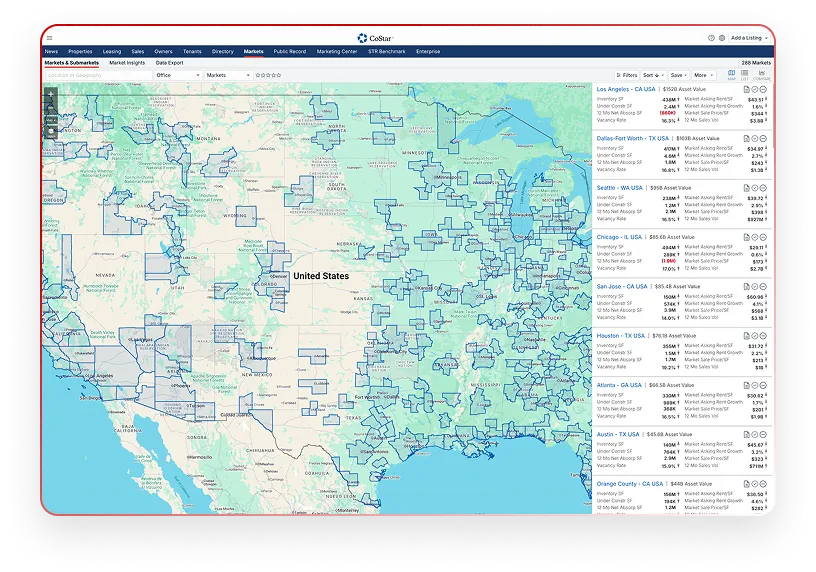Open report document icon for Orange County
Screen dimensions: 816x572
[x=746, y=484]
